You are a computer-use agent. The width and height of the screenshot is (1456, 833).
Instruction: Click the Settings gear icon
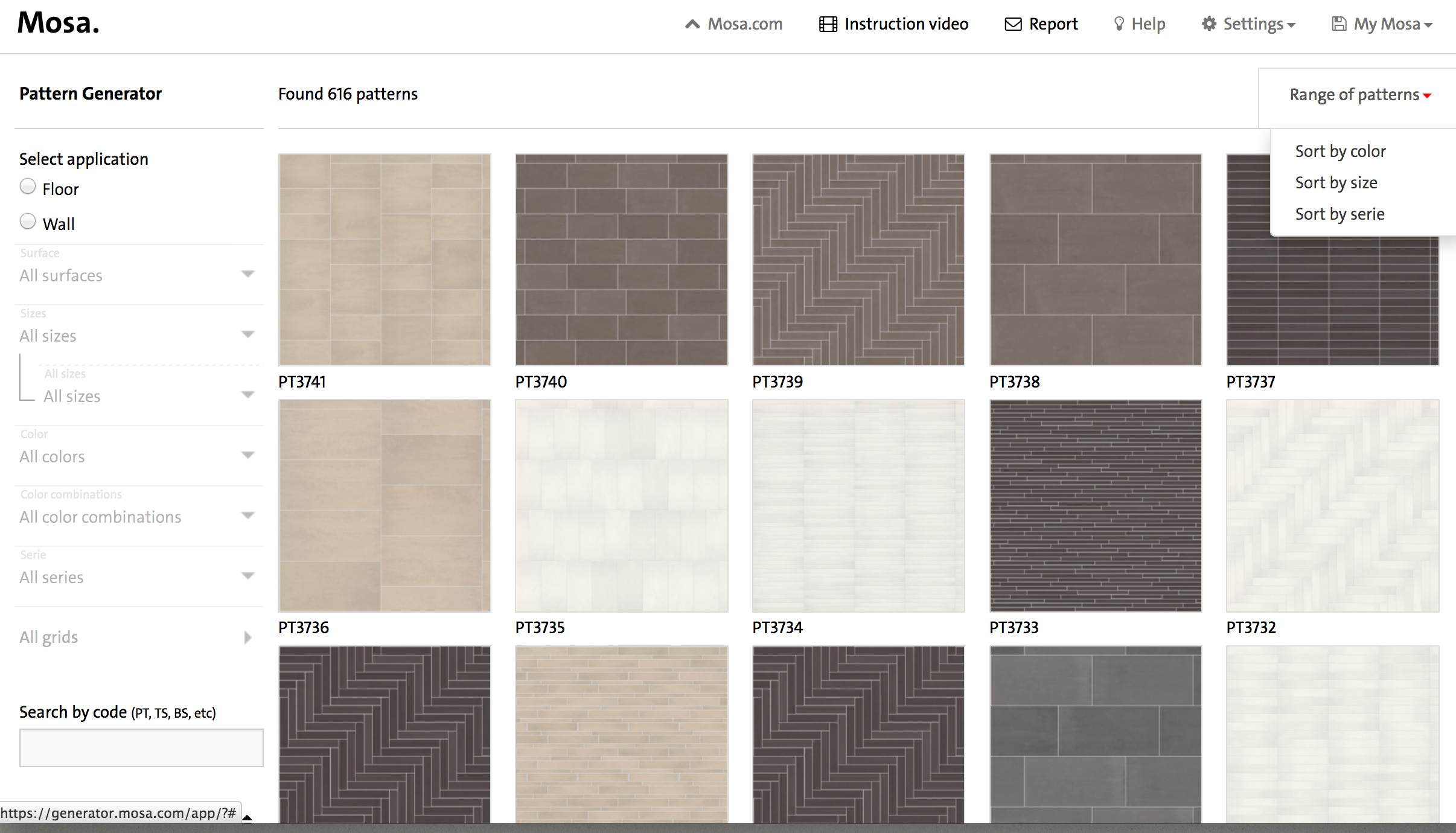[x=1209, y=24]
